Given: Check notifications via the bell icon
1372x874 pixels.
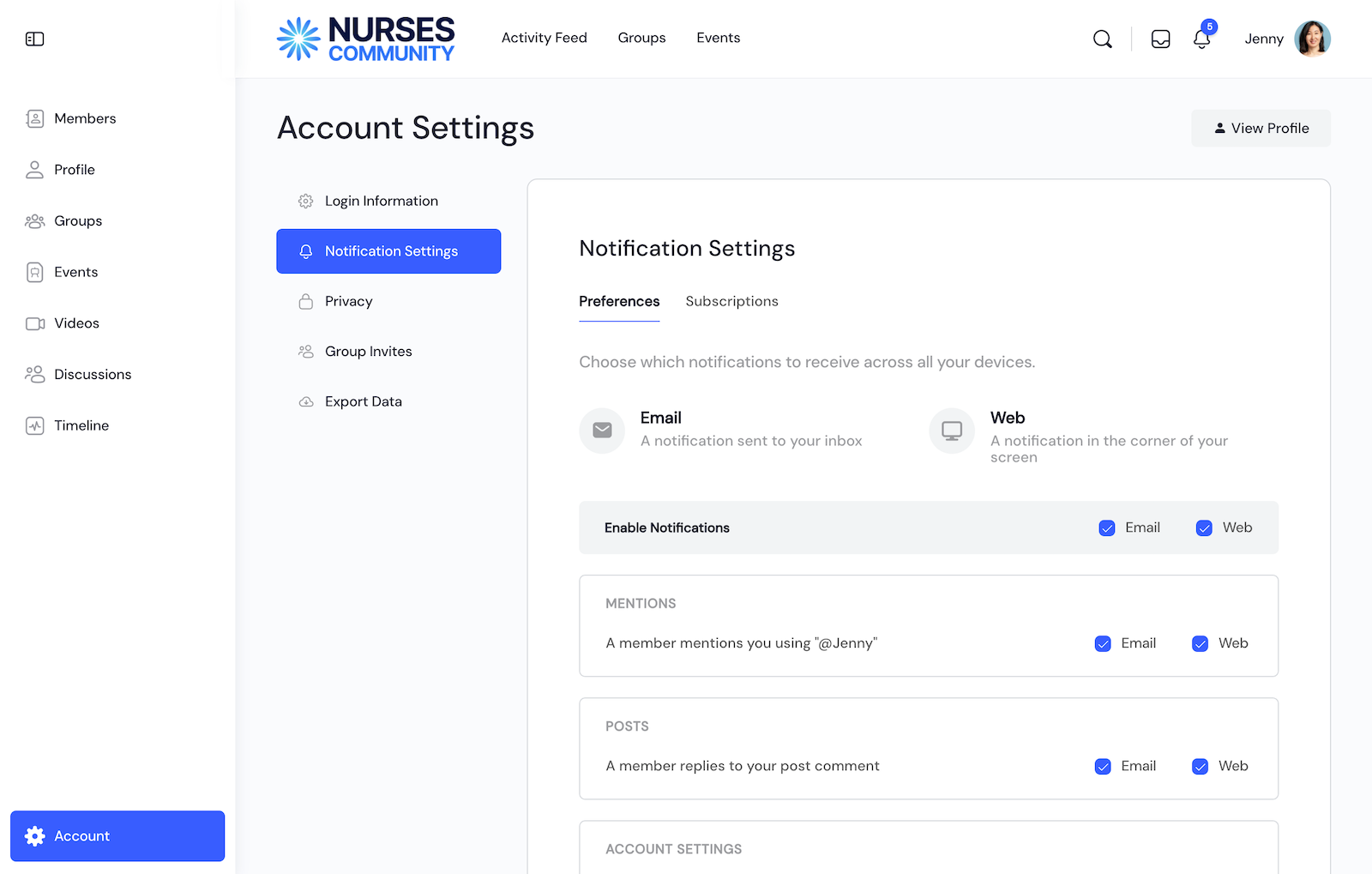Looking at the screenshot, I should [x=1201, y=39].
